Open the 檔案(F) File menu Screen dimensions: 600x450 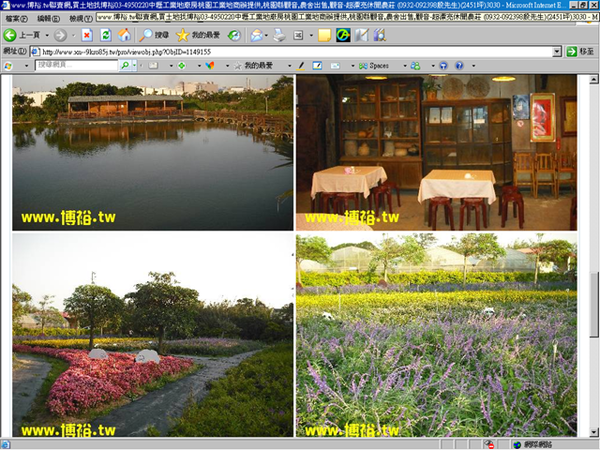tap(16, 18)
